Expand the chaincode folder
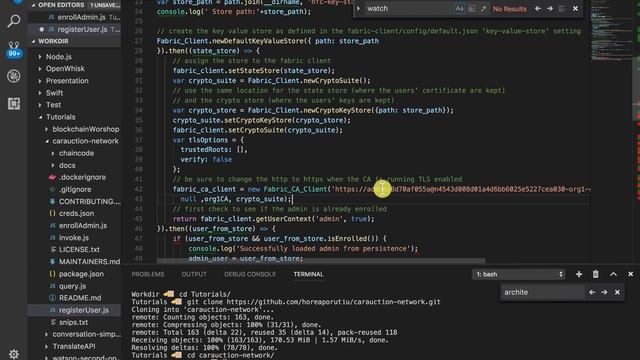The image size is (640, 360). click(74, 153)
